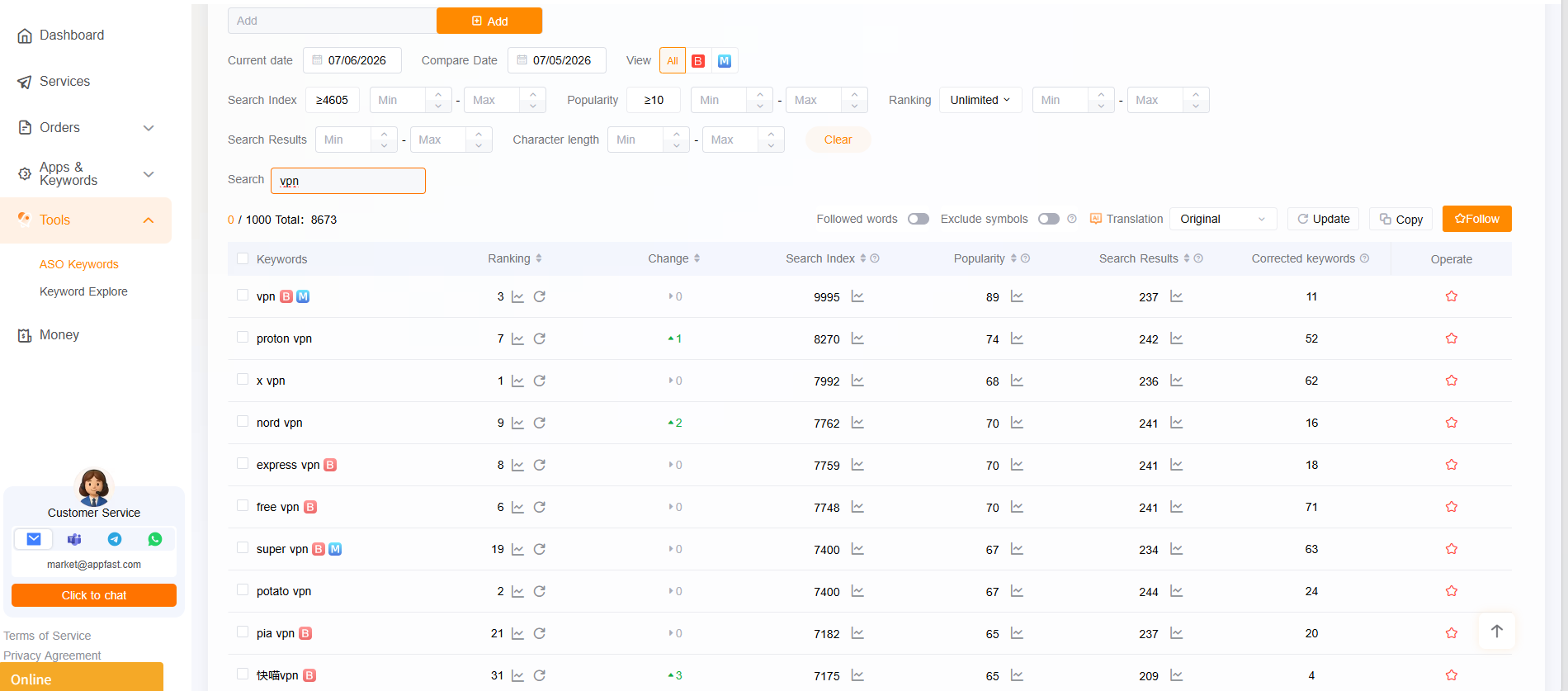Open Teams customer service icon
The image size is (1568, 691).
click(74, 539)
